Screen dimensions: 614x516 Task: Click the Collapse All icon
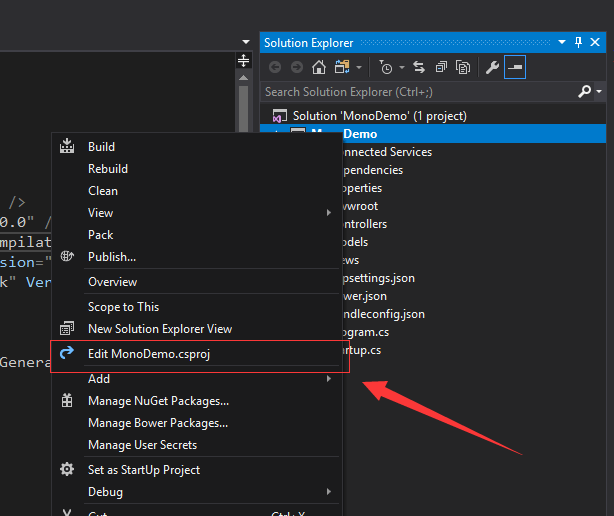click(441, 67)
